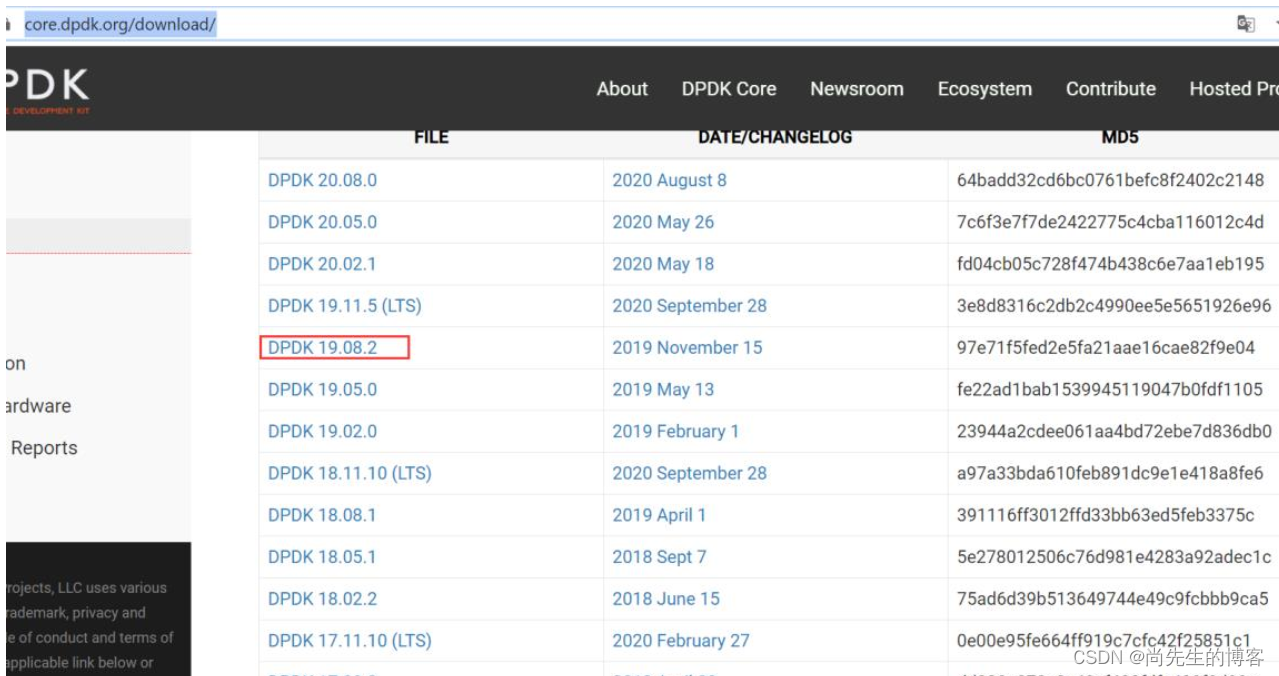Select MD5 64badd32cd6bc0761befc8f2402c2148
1279x676 pixels.
tap(1110, 180)
